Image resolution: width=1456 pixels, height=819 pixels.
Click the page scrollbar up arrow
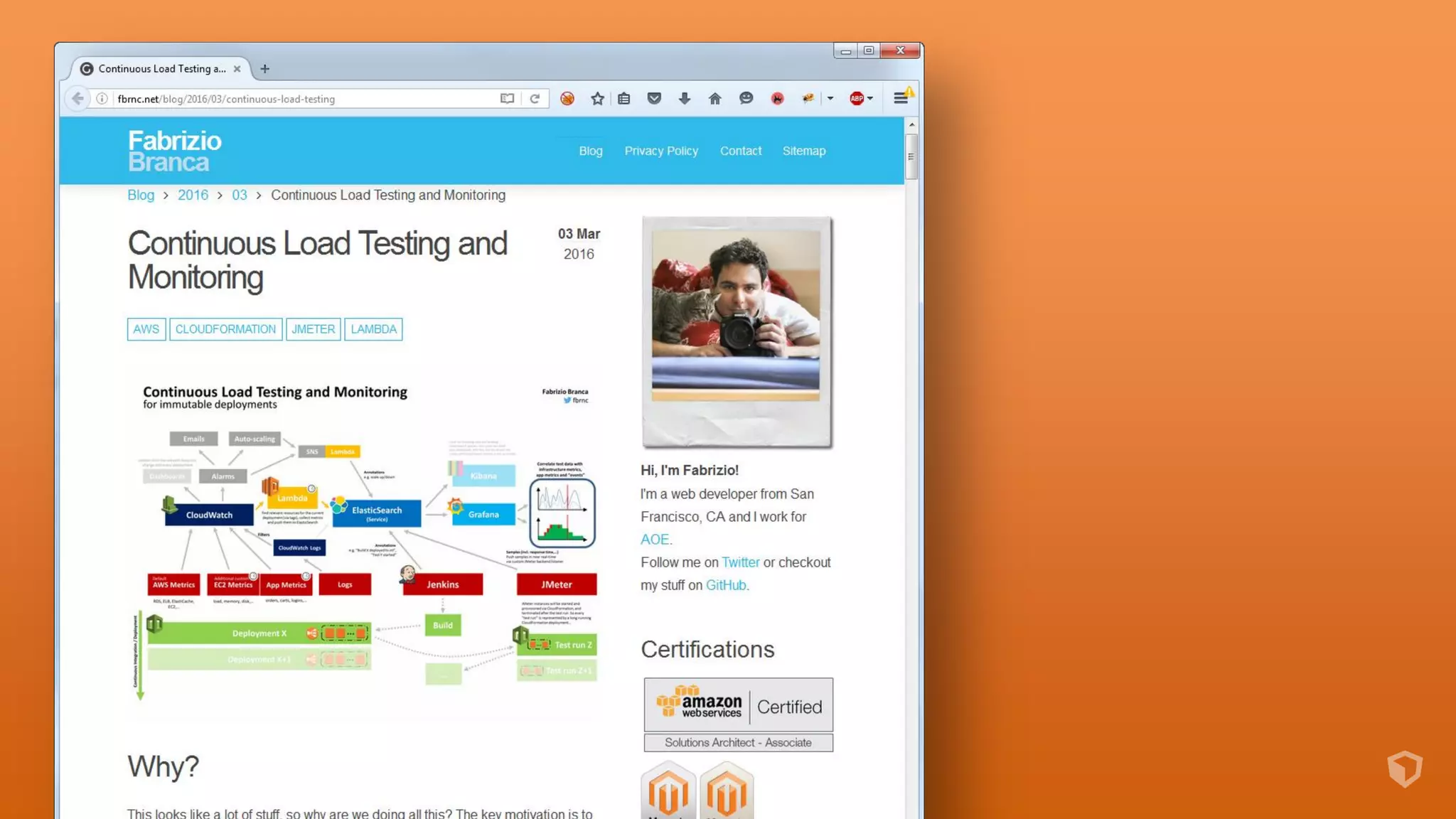[911, 125]
